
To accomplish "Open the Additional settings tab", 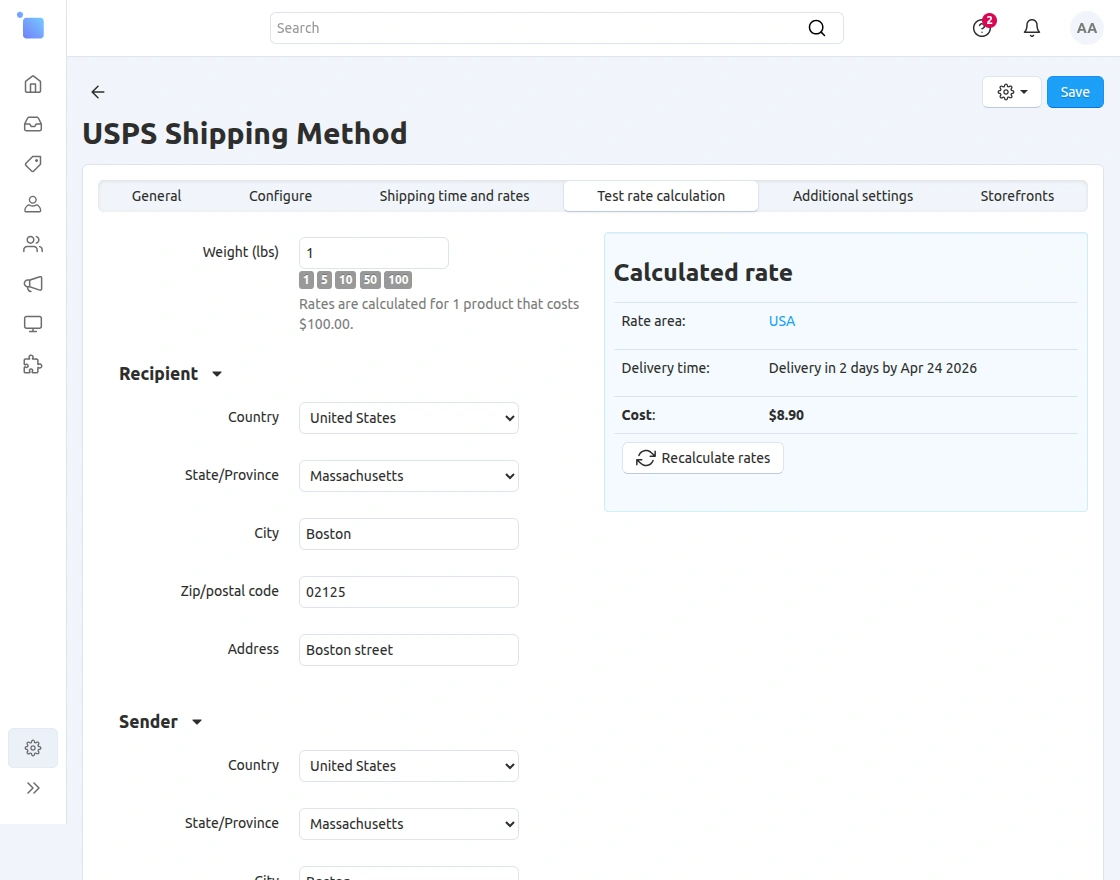I will tap(852, 196).
